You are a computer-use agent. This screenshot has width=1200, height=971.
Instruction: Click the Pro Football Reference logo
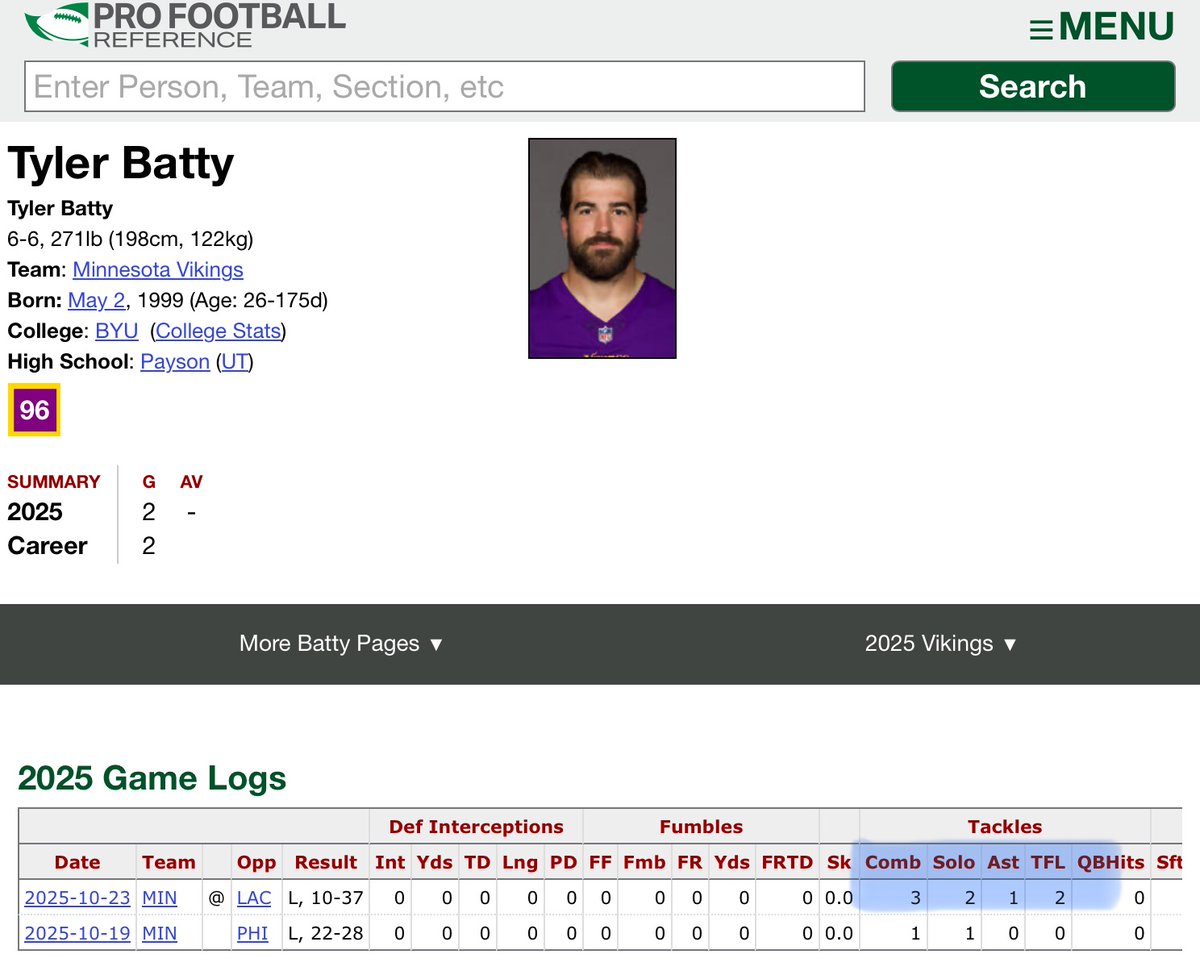185,25
